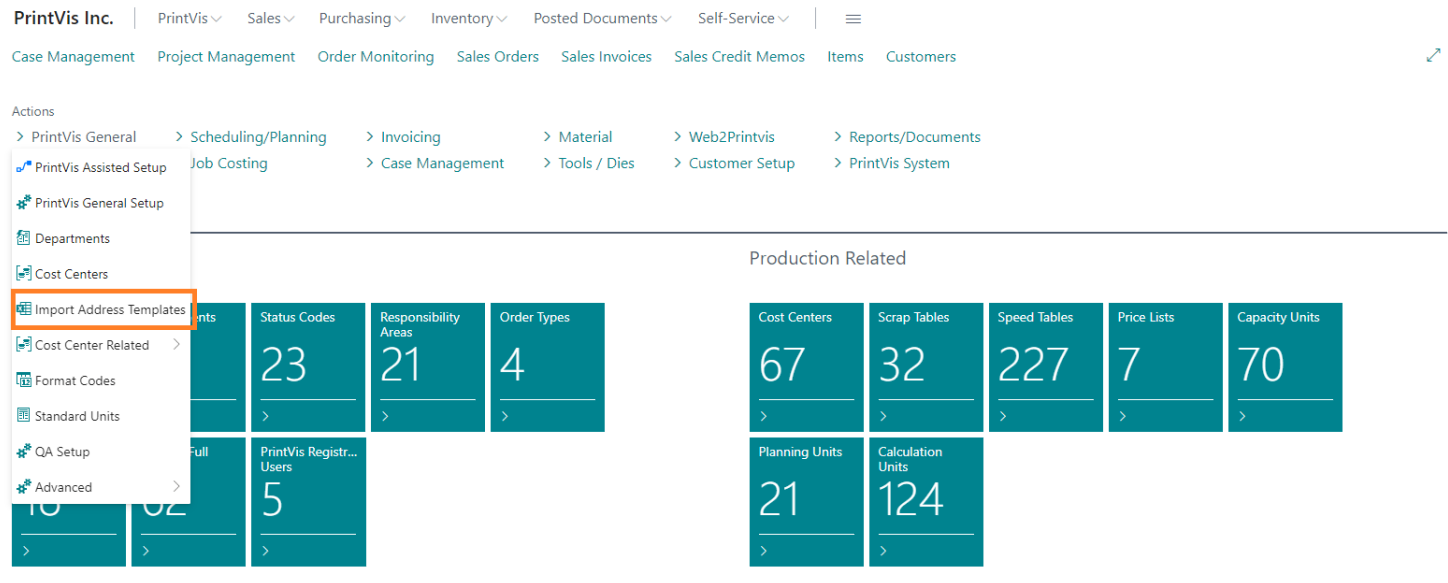Open the PrintVis Registered Users tile

[308, 502]
